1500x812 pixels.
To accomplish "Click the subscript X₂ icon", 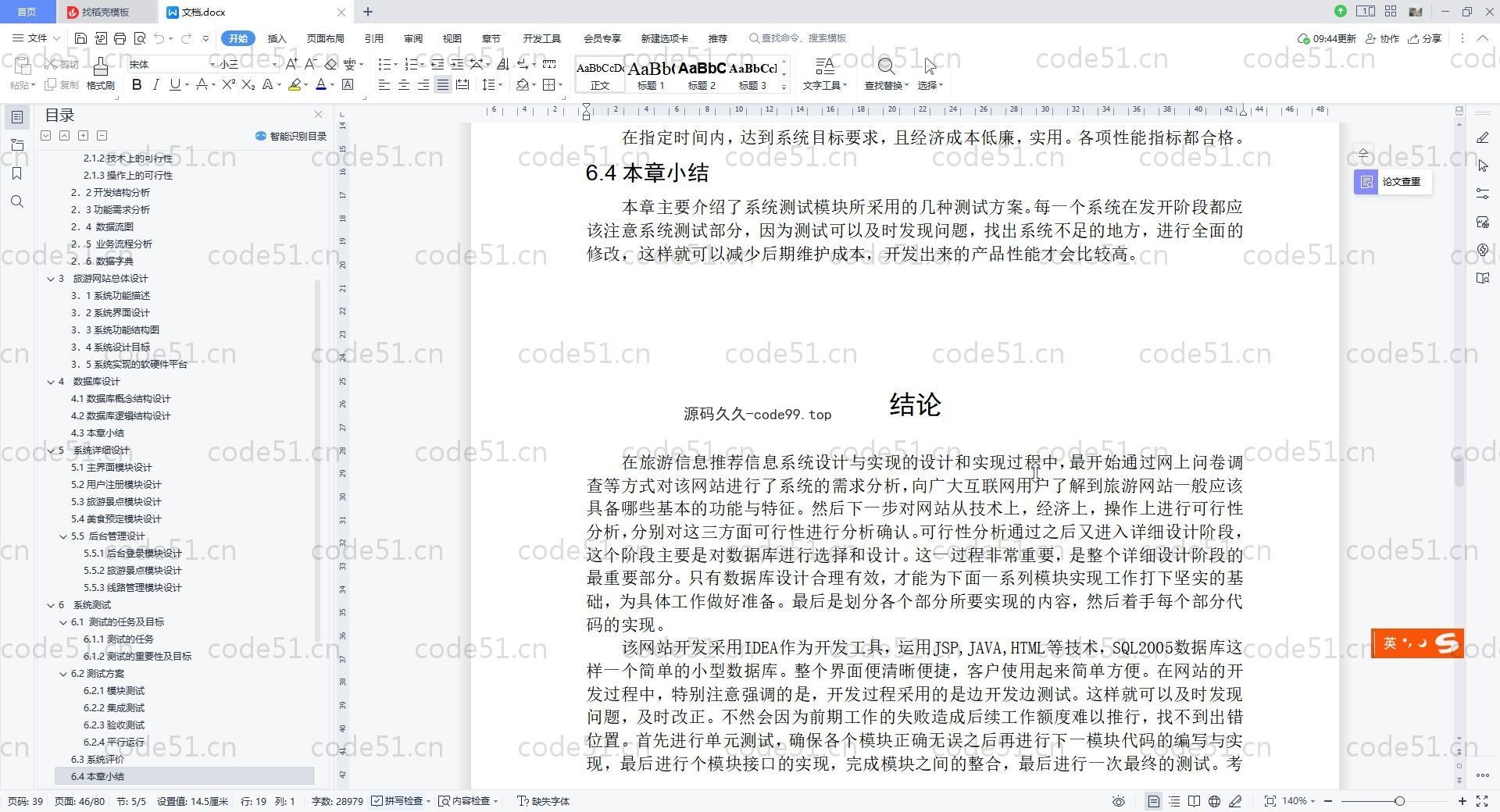I will (x=248, y=84).
